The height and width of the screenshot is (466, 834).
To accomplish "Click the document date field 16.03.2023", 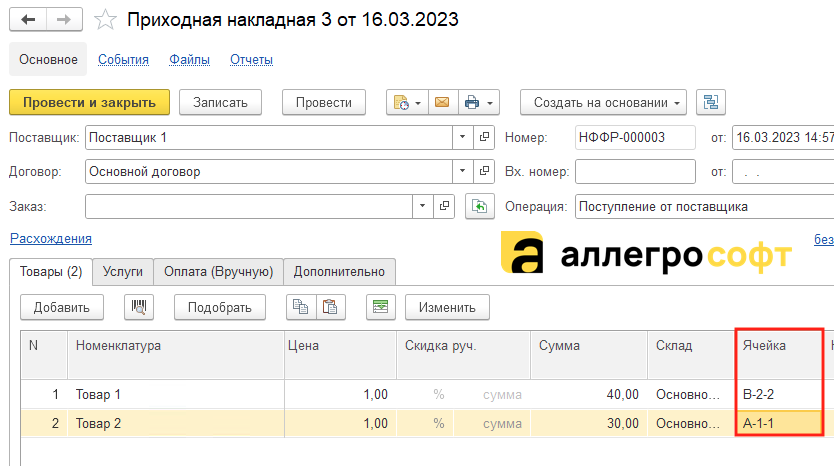I will [783, 137].
